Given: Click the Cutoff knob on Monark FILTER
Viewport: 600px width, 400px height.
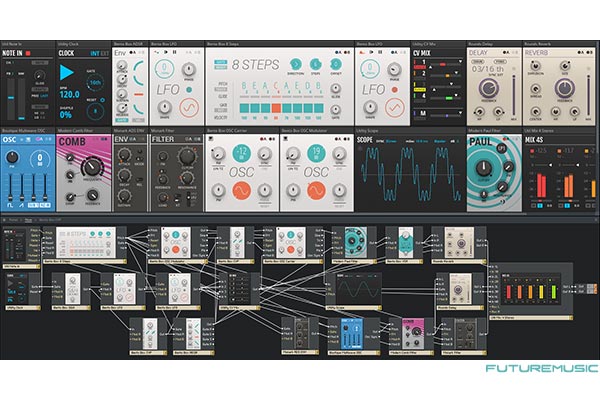Looking at the screenshot, I should pyautogui.click(x=187, y=157).
